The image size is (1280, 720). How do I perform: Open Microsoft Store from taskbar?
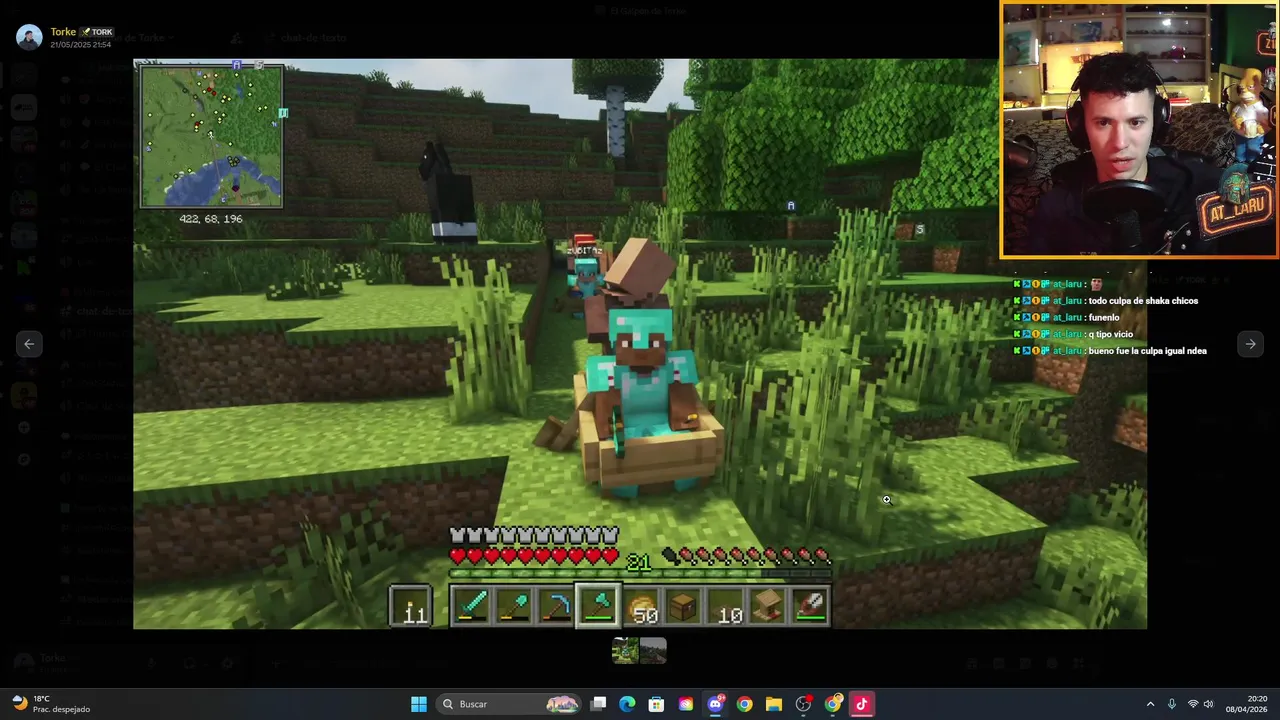[656, 704]
